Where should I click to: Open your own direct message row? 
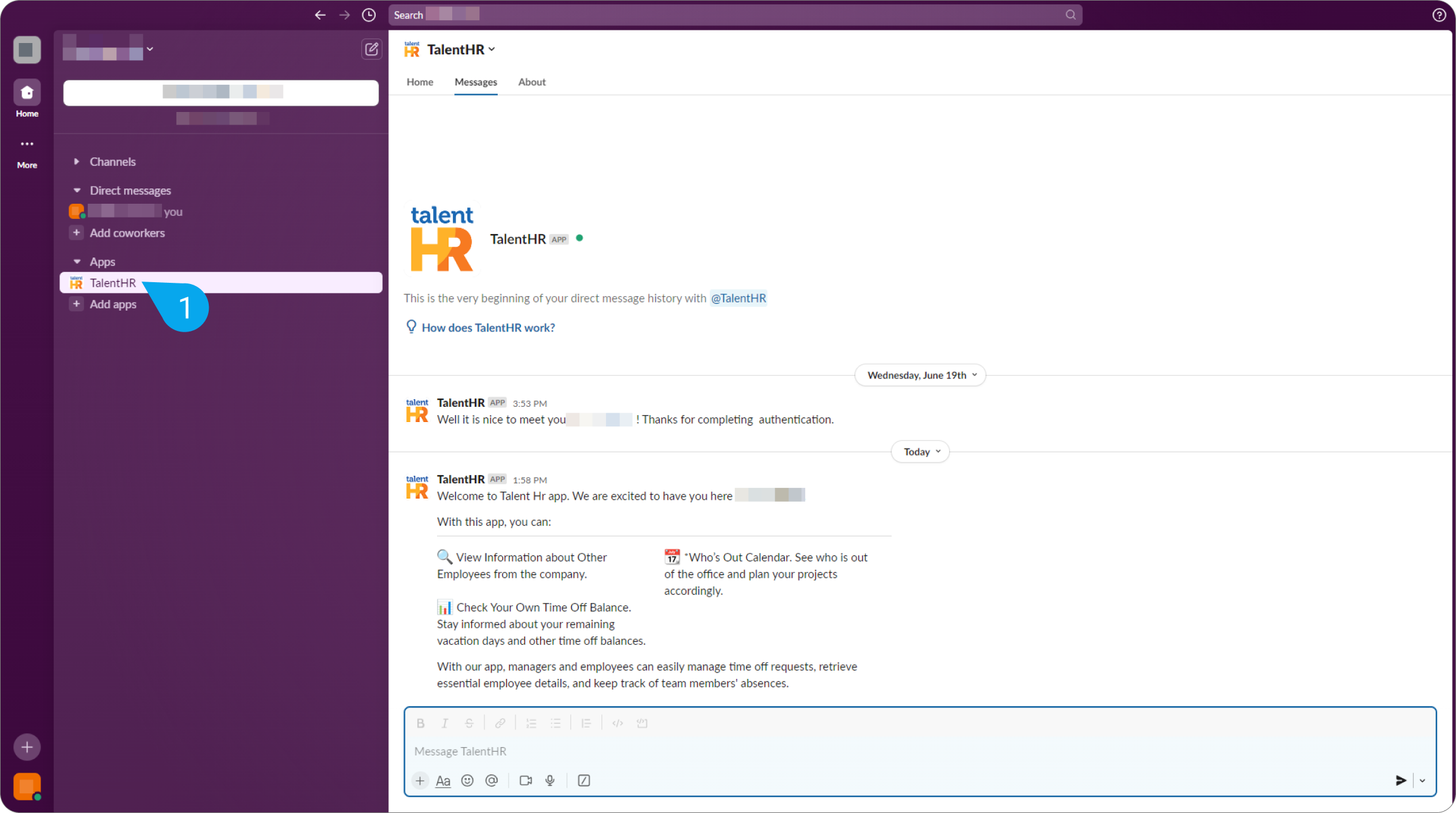(x=221, y=211)
